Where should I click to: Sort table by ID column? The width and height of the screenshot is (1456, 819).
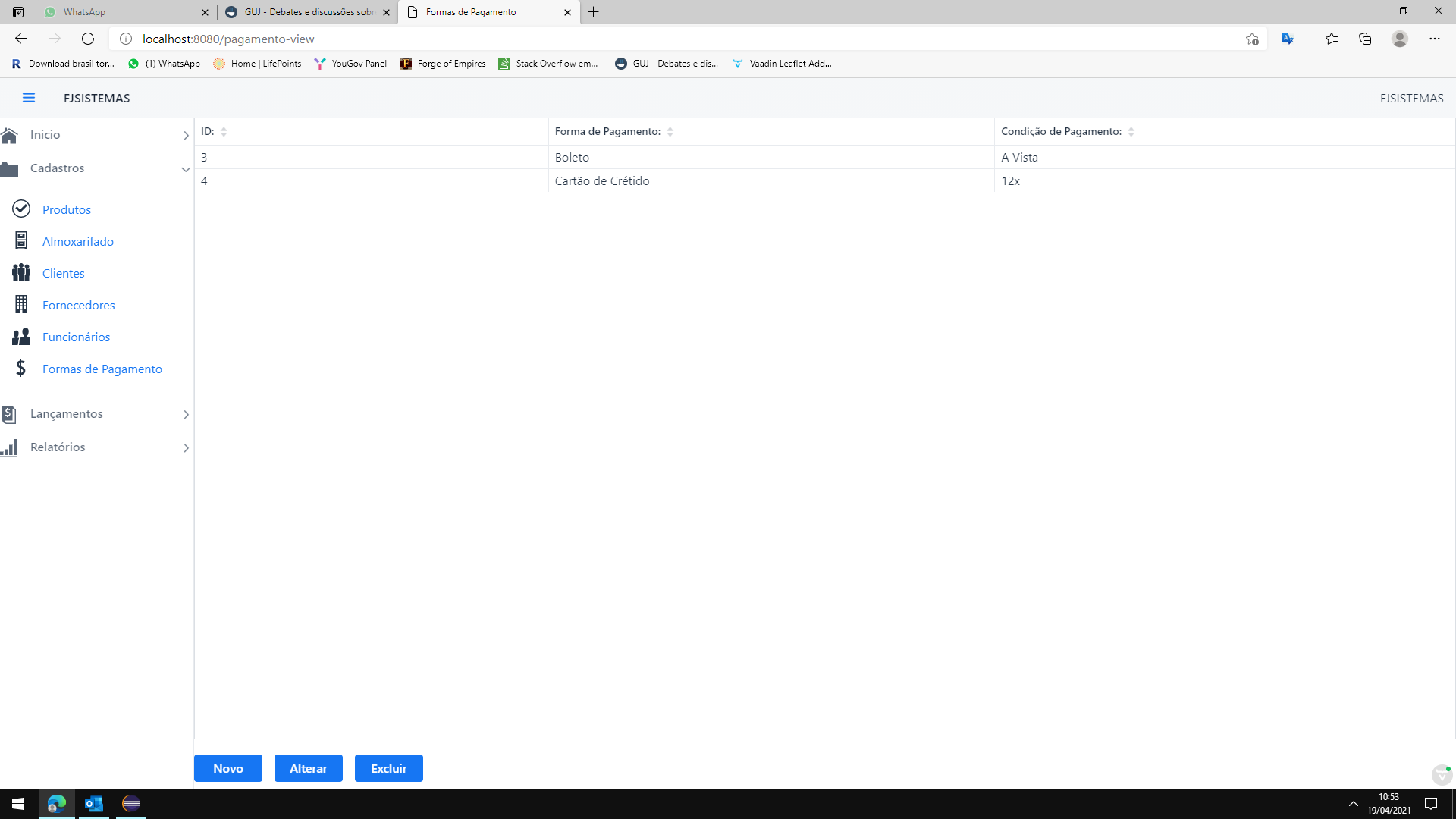(x=224, y=132)
